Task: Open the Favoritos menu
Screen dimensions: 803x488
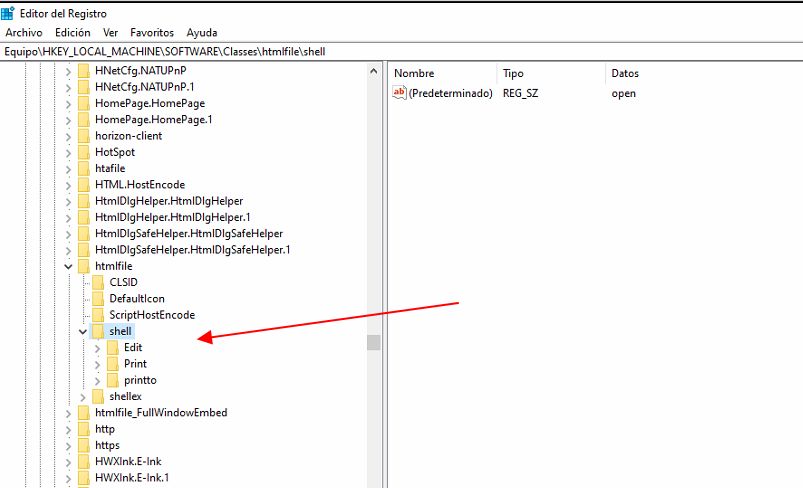Action: pos(152,33)
